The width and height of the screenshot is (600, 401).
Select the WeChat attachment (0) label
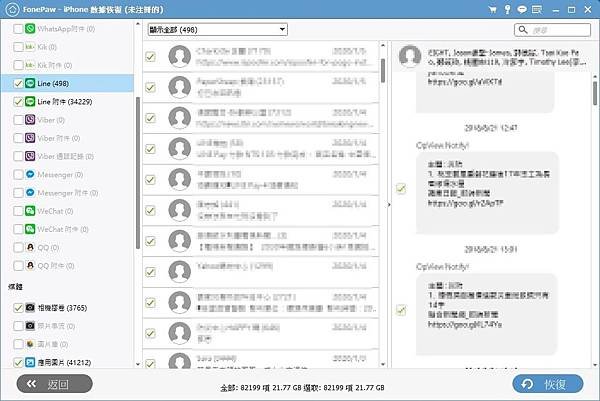(63, 229)
